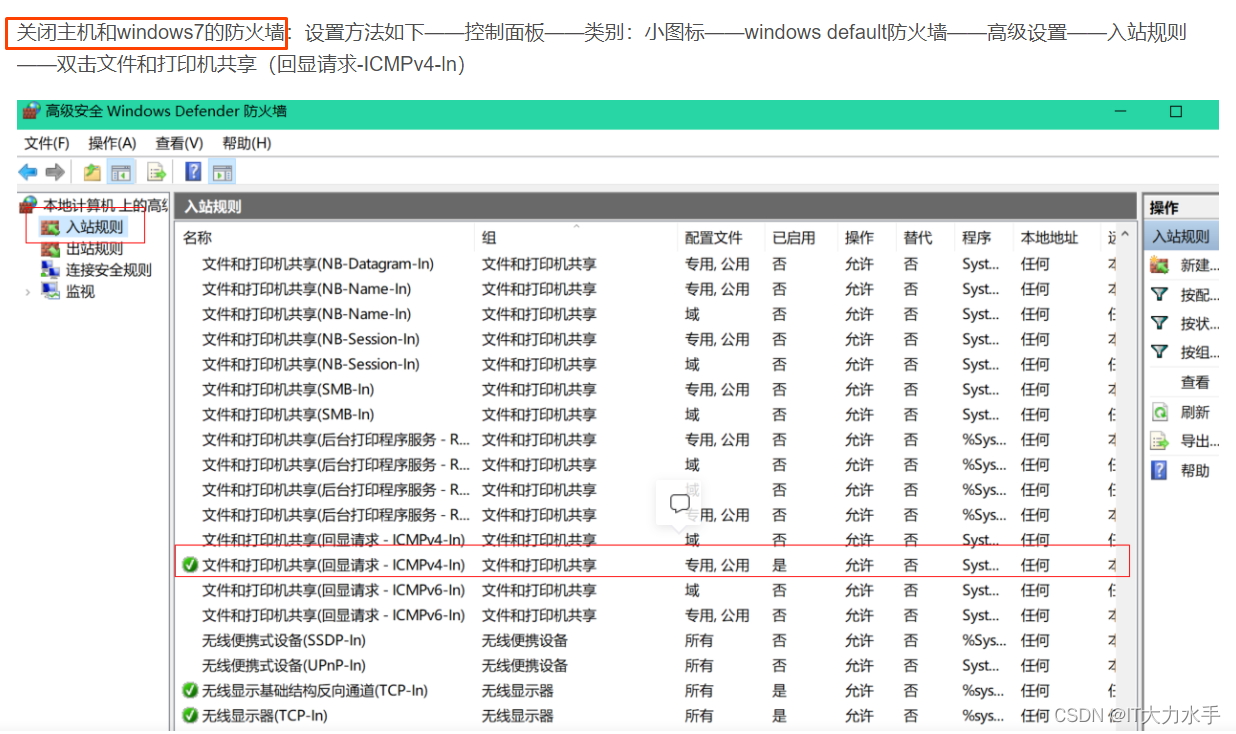This screenshot has height=734, width=1236.
Task: Select the 无线显示器(TCP-In) rule name
Action: tap(264, 715)
